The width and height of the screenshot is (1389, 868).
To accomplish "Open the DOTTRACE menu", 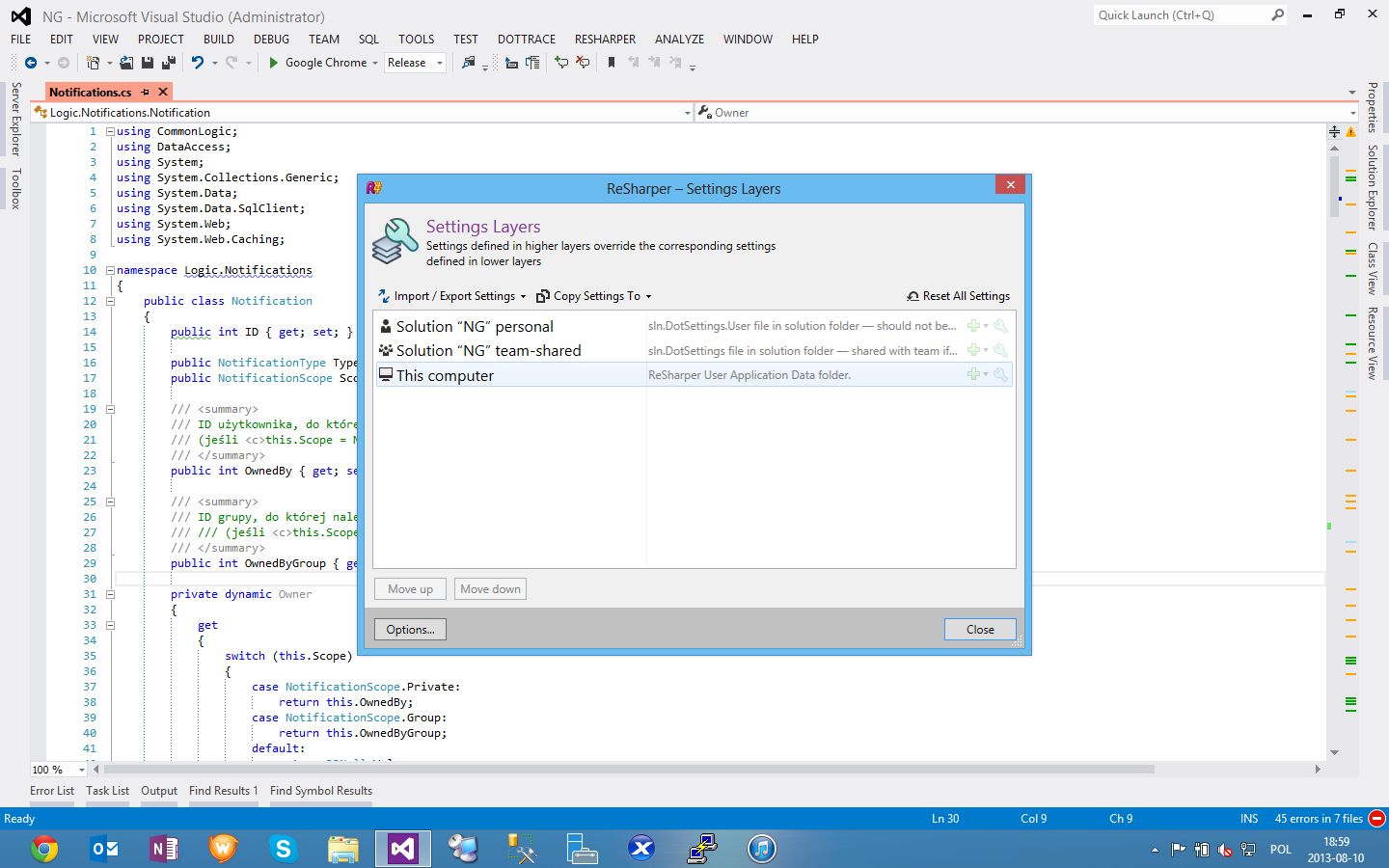I will coord(527,40).
